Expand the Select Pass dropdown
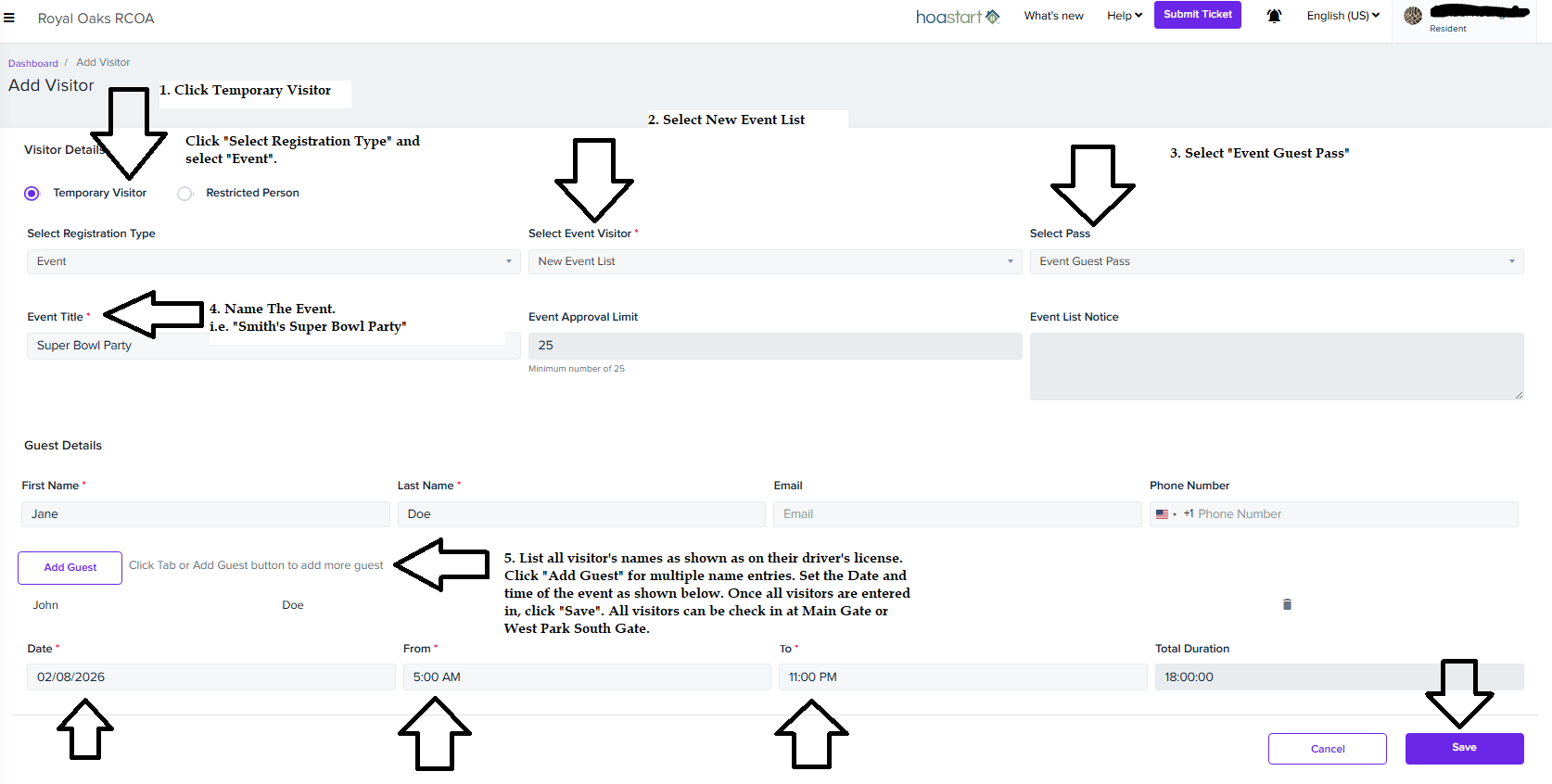The width and height of the screenshot is (1552, 784). pyautogui.click(x=1276, y=261)
